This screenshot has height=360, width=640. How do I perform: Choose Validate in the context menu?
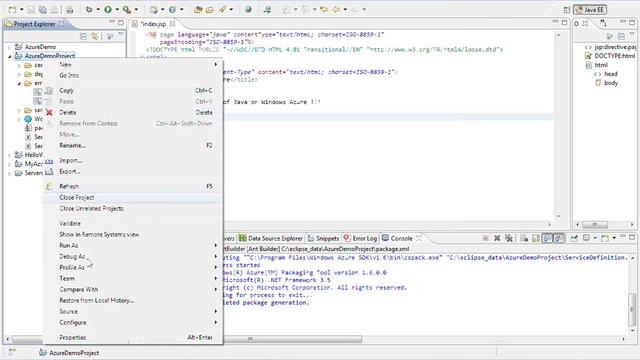132,224
